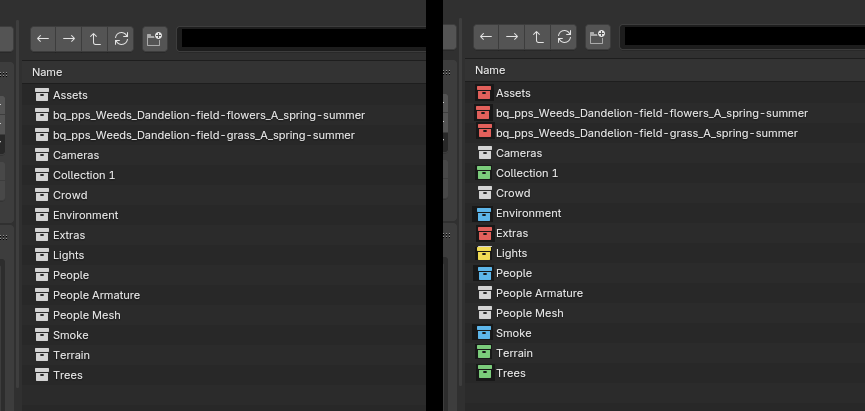865x411 pixels.
Task: Click blue Smoke collection icon in right list
Action: point(484,333)
